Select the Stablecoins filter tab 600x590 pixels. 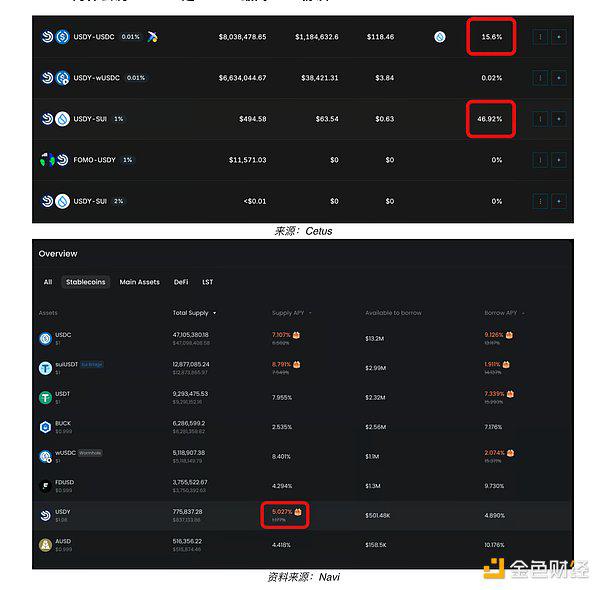(x=85, y=282)
